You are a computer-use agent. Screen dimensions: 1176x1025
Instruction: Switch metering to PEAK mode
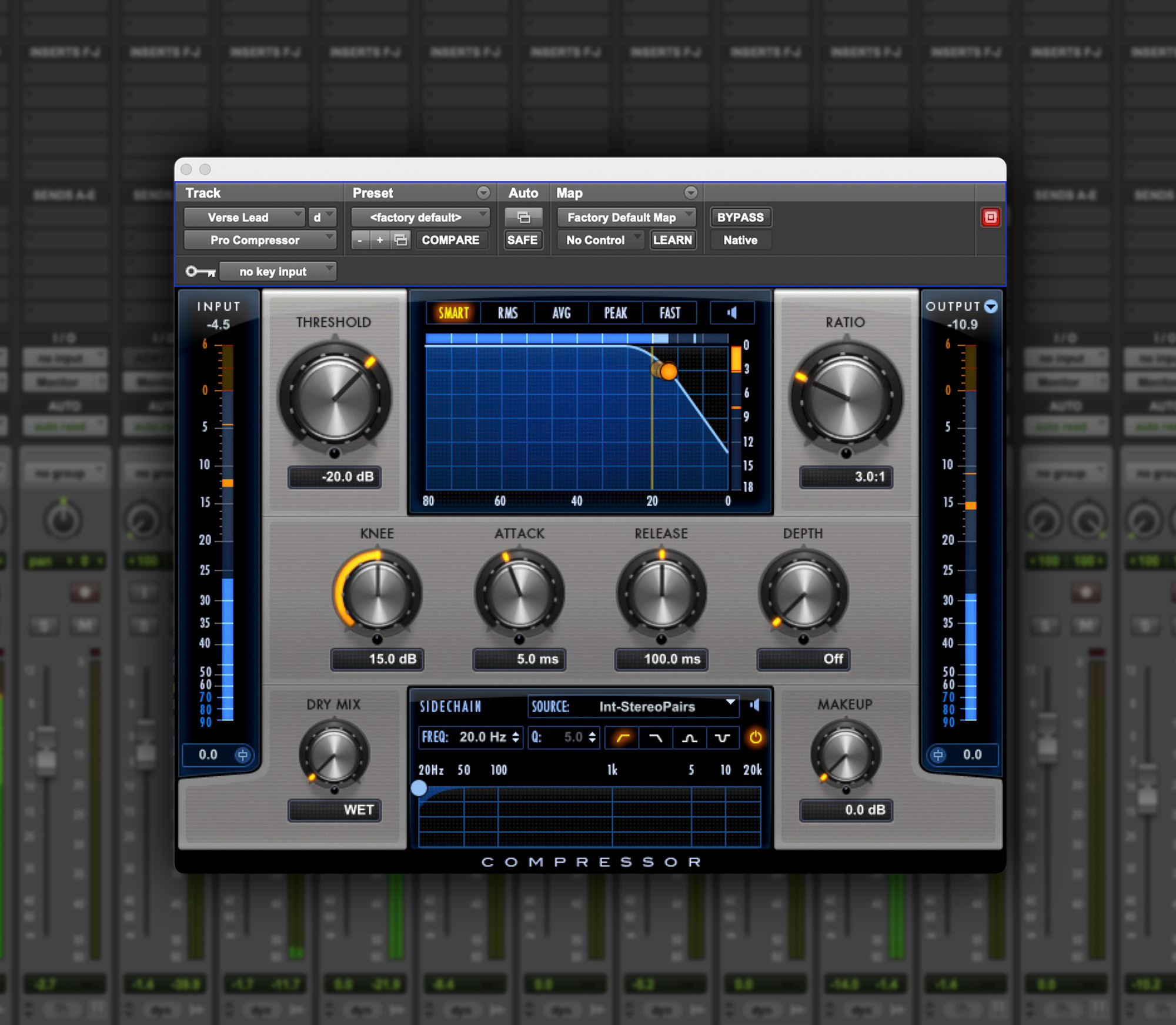(x=615, y=312)
